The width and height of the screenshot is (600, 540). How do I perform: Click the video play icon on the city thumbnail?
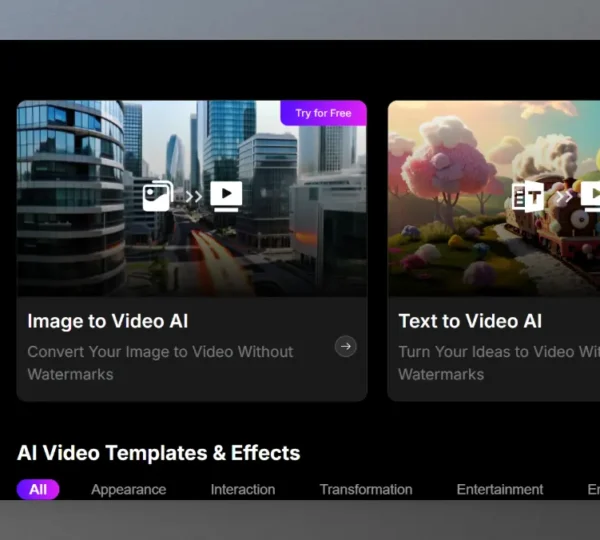tap(226, 195)
